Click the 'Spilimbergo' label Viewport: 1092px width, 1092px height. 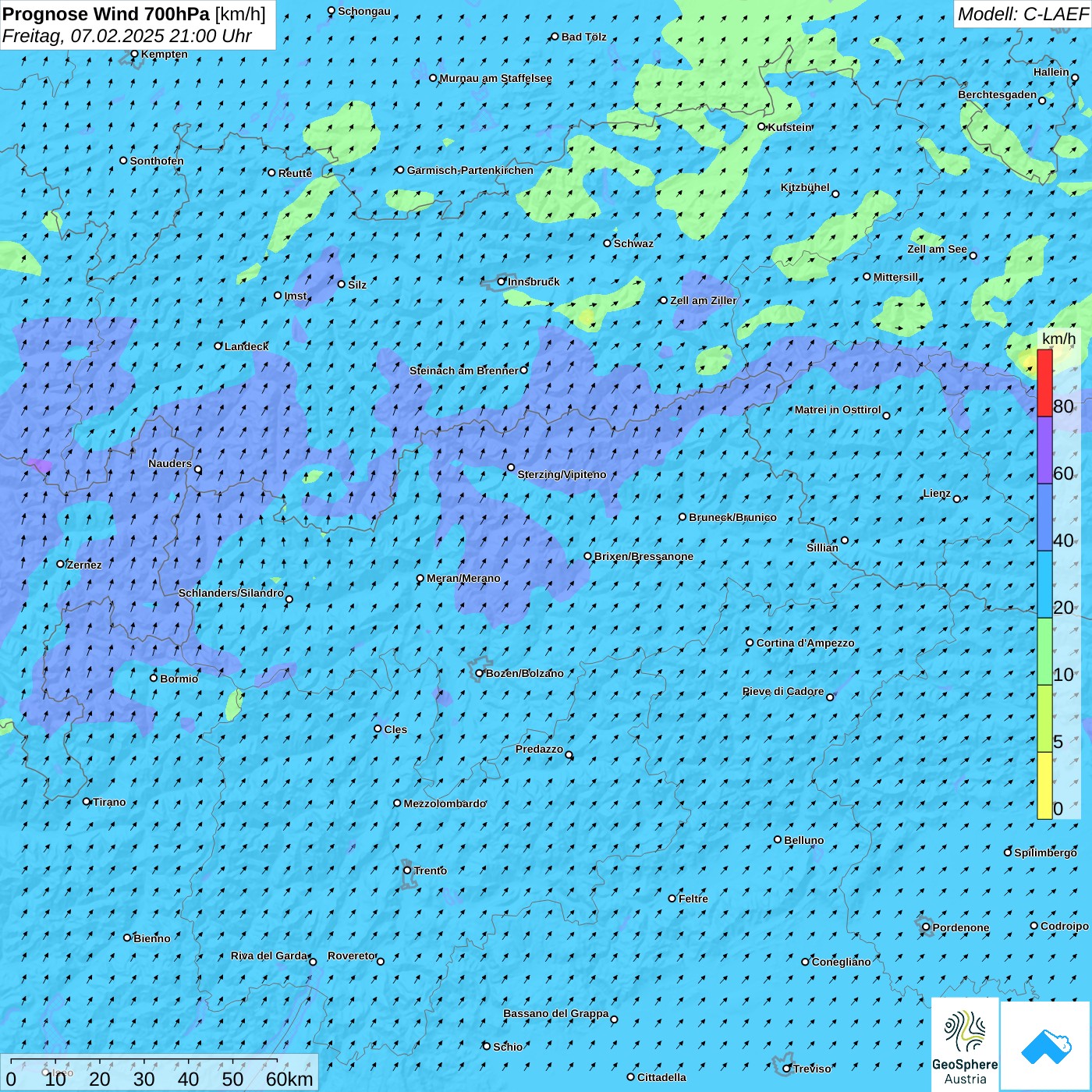pyautogui.click(x=1046, y=853)
